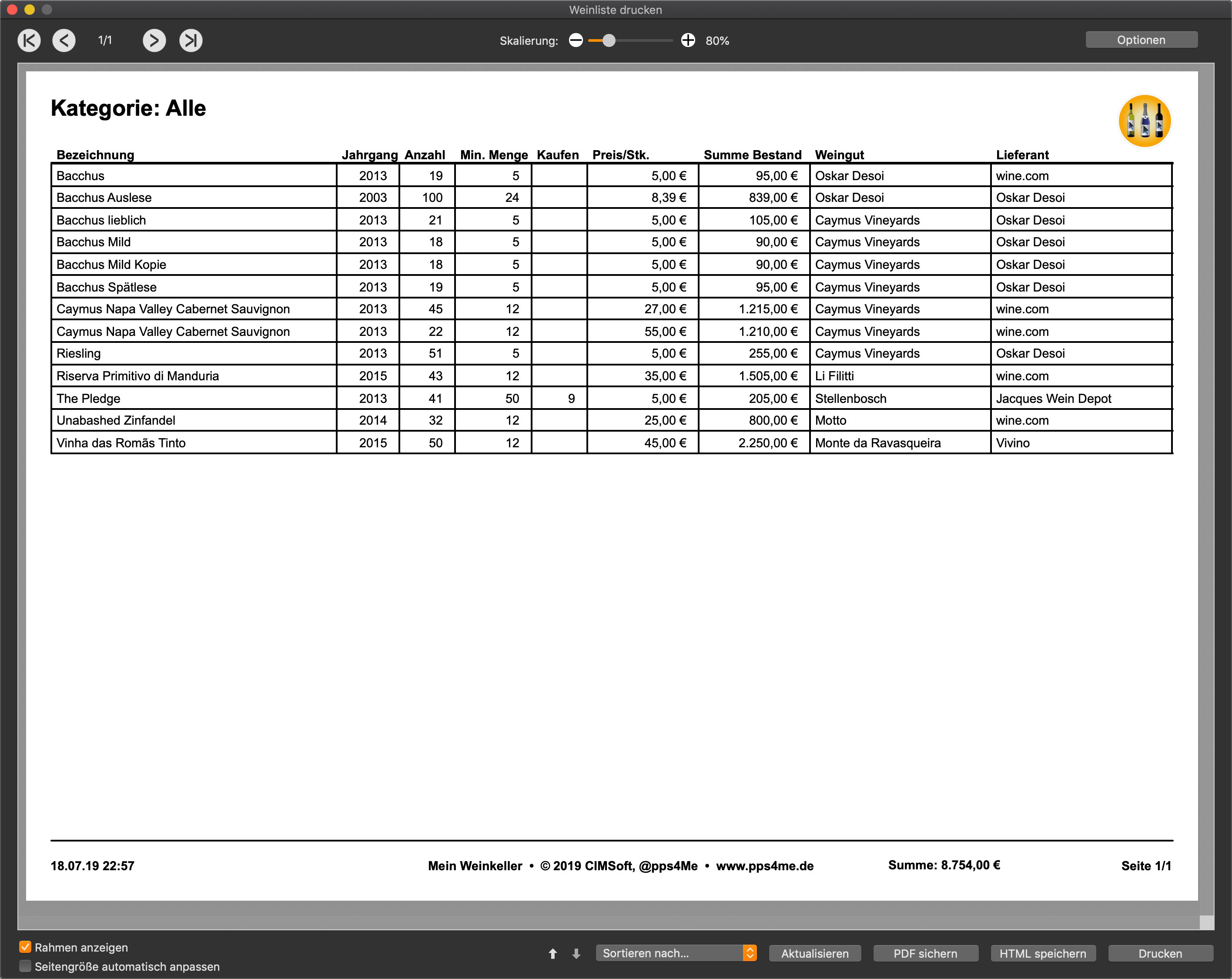Click the 2003 Jahrgang cell

(x=372, y=198)
